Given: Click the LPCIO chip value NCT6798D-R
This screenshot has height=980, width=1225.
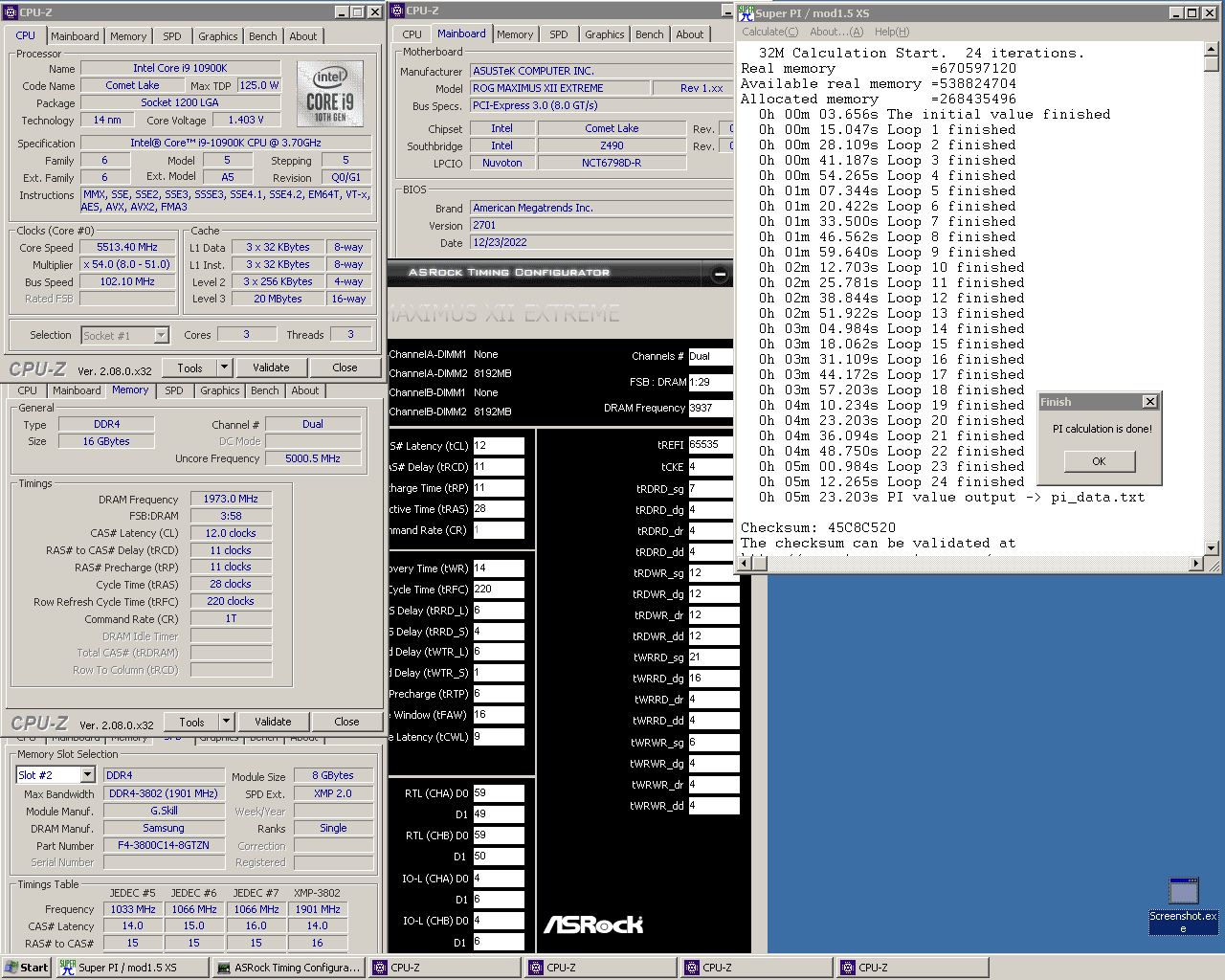Looking at the screenshot, I should tap(612, 163).
